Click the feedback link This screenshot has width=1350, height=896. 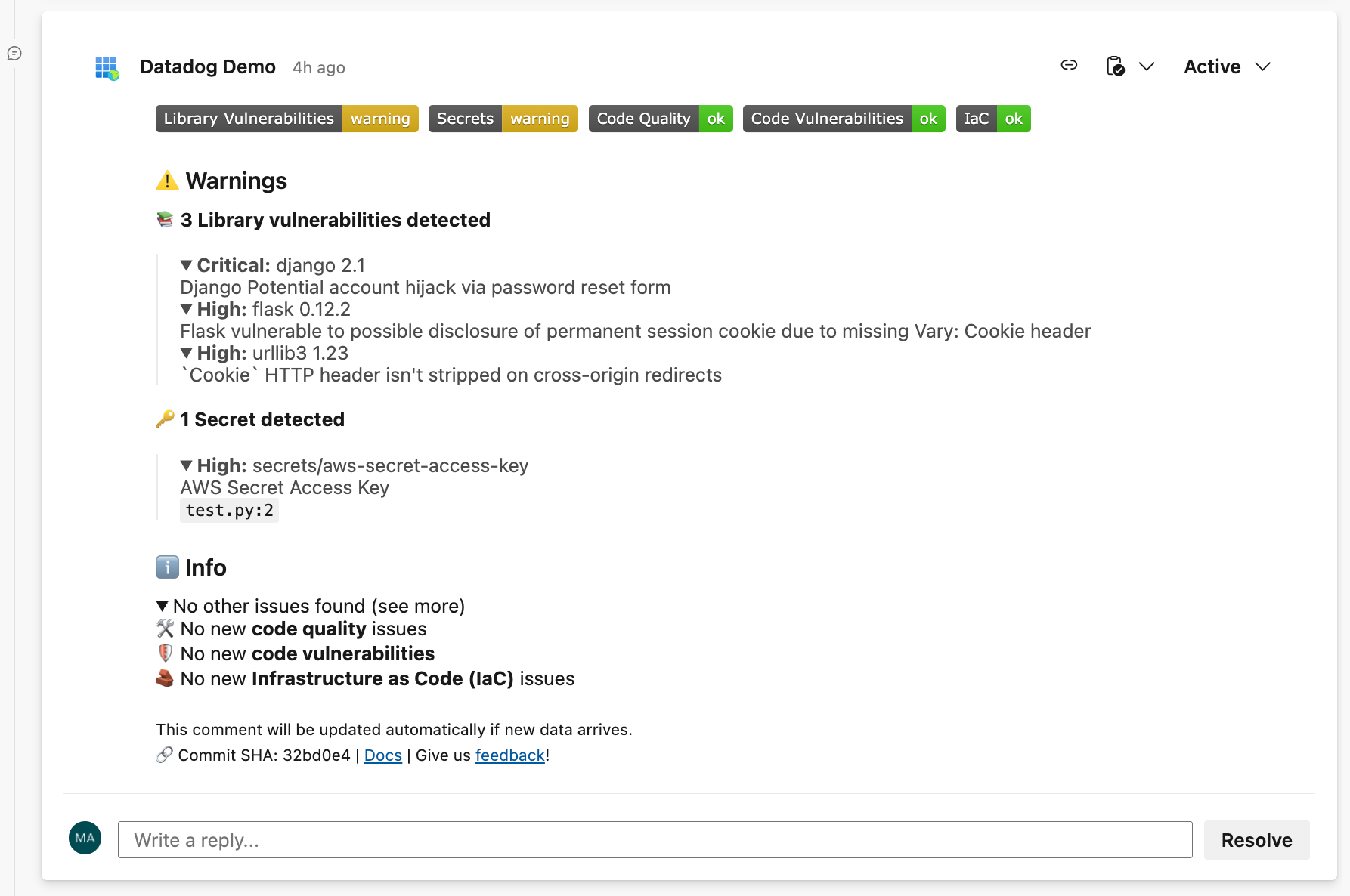pyautogui.click(x=510, y=755)
